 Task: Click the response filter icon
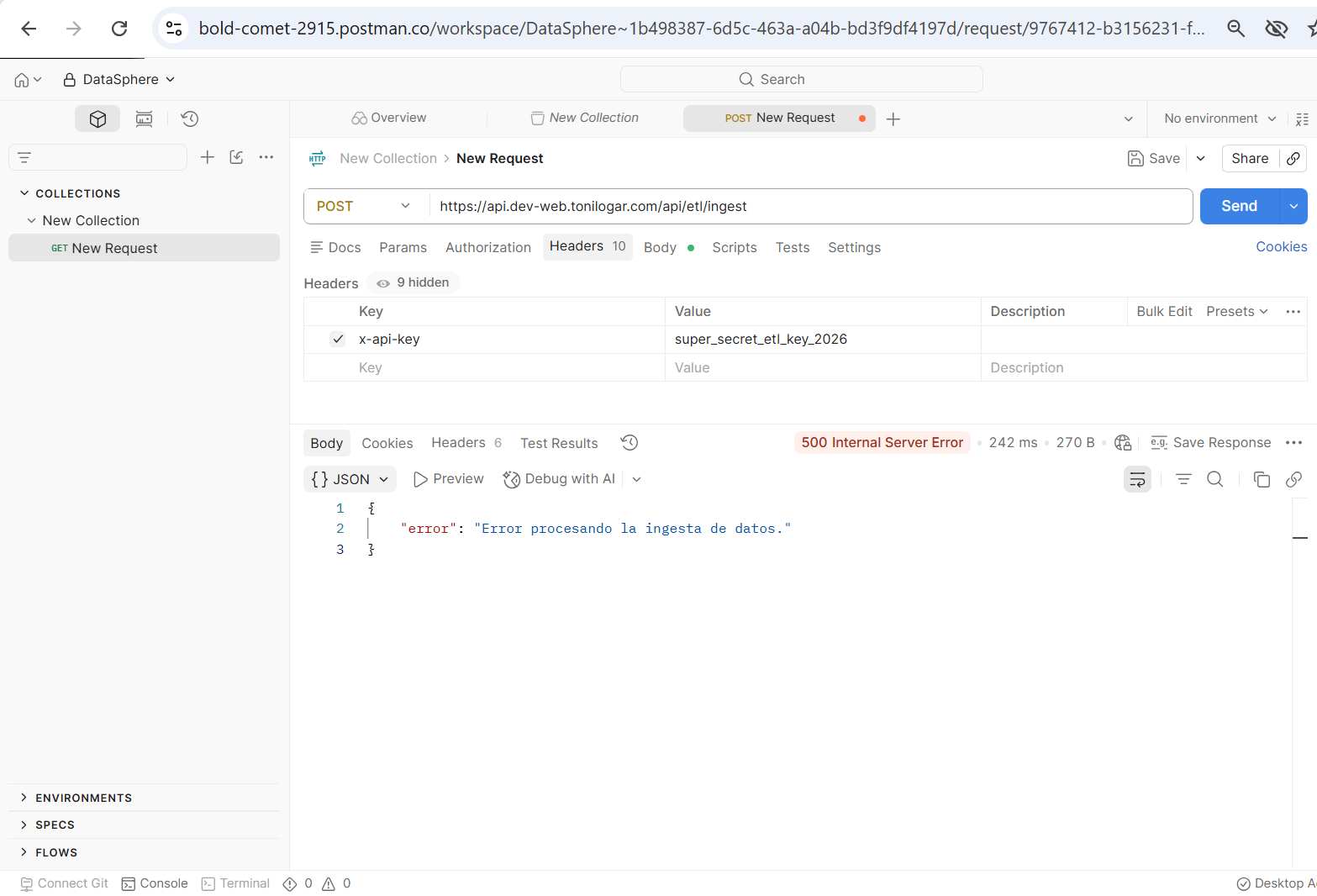point(1183,479)
